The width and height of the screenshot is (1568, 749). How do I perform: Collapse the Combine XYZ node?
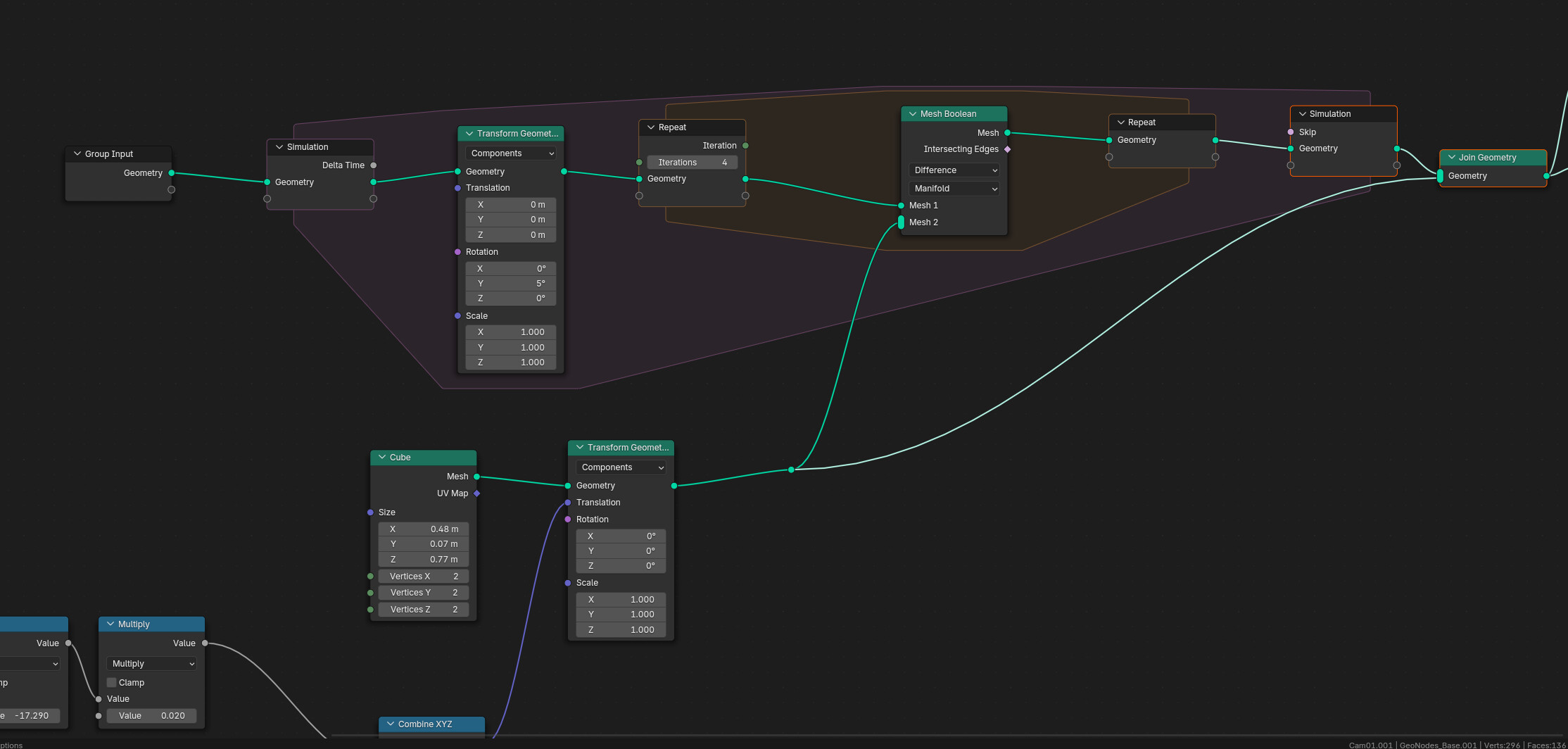(x=391, y=724)
